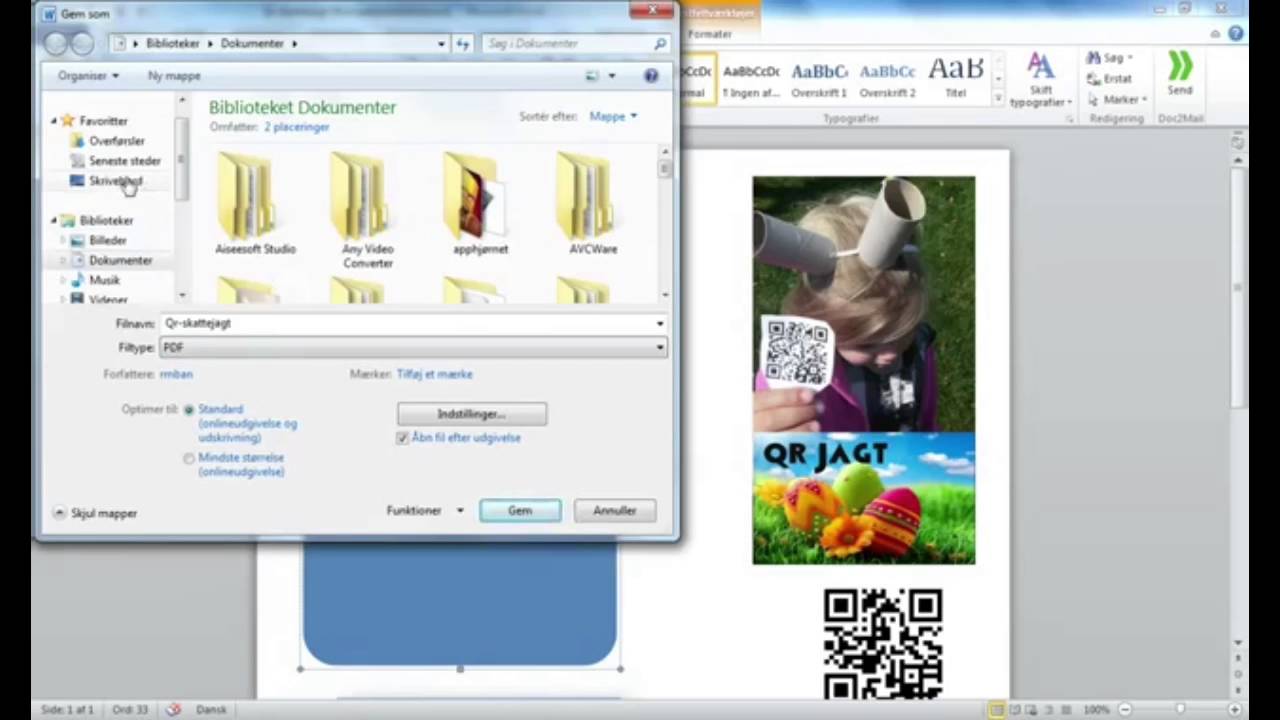This screenshot has height=720, width=1280.
Task: Go back with dialog back arrow
Action: tap(56, 43)
